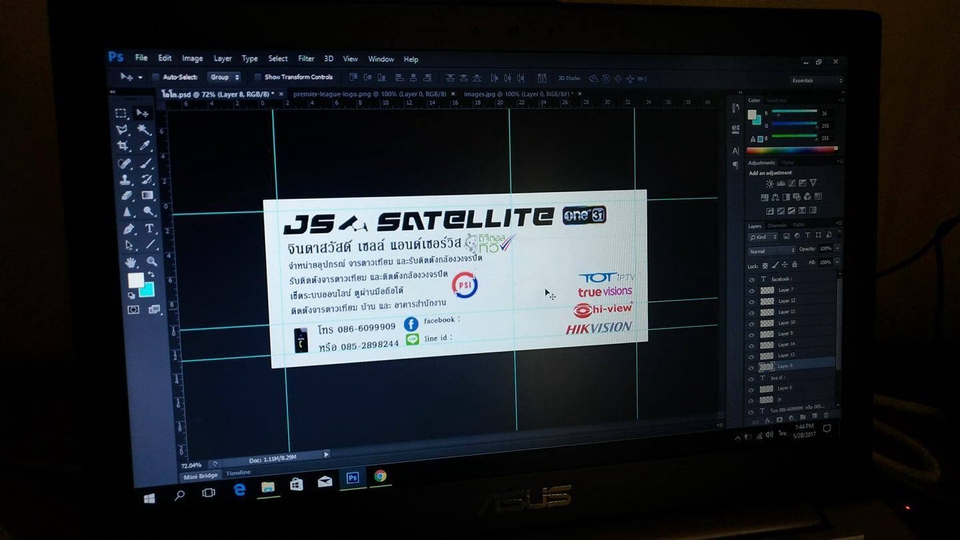Select the Dodge tool
Image resolution: width=960 pixels, height=540 pixels.
(149, 211)
